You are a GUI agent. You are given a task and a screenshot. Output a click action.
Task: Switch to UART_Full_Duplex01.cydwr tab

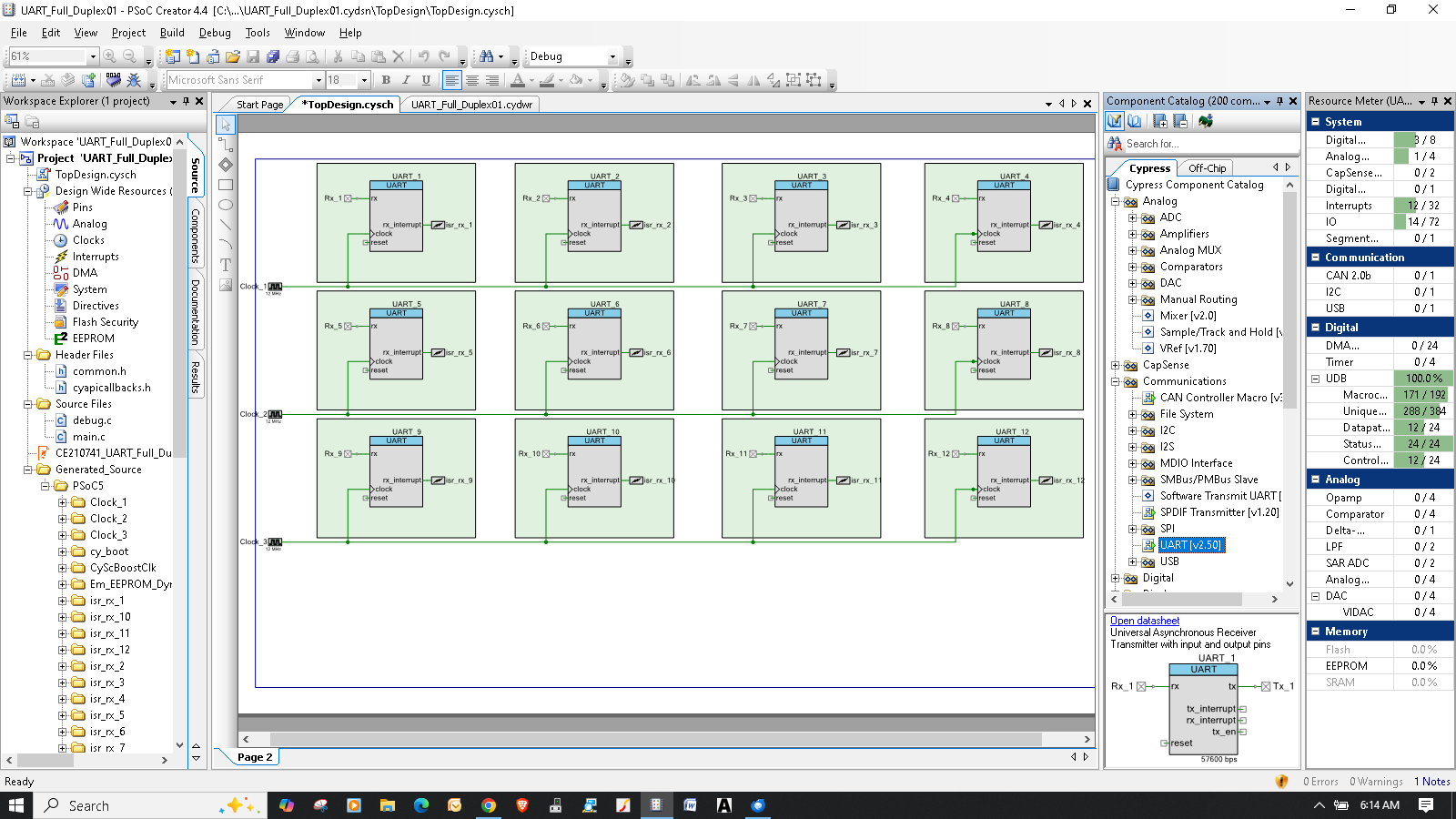point(470,105)
